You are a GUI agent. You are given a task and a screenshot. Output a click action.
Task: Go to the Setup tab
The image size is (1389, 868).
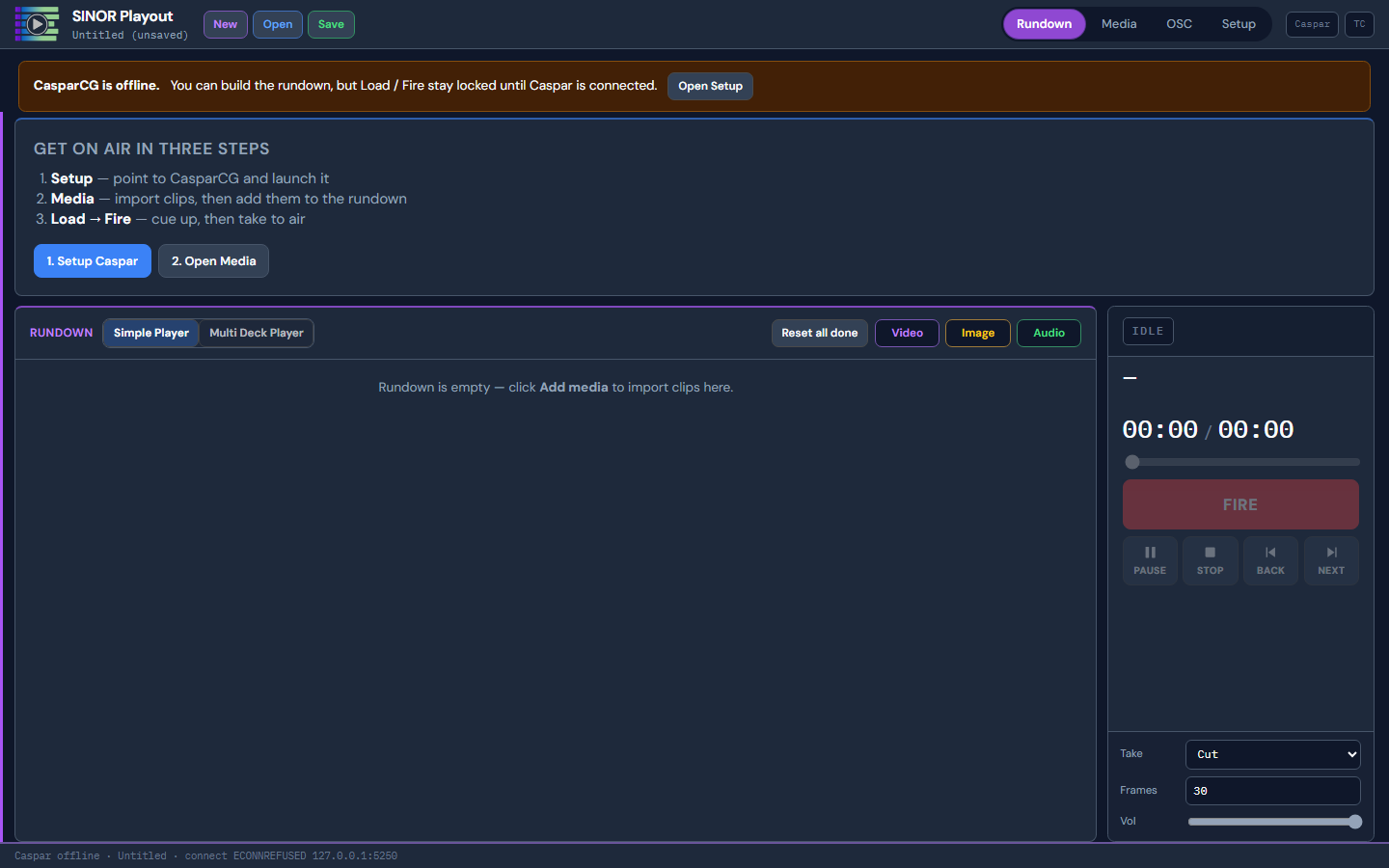pyautogui.click(x=1239, y=24)
